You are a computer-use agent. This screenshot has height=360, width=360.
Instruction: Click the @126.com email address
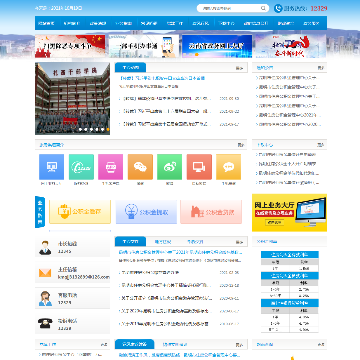tap(84, 277)
